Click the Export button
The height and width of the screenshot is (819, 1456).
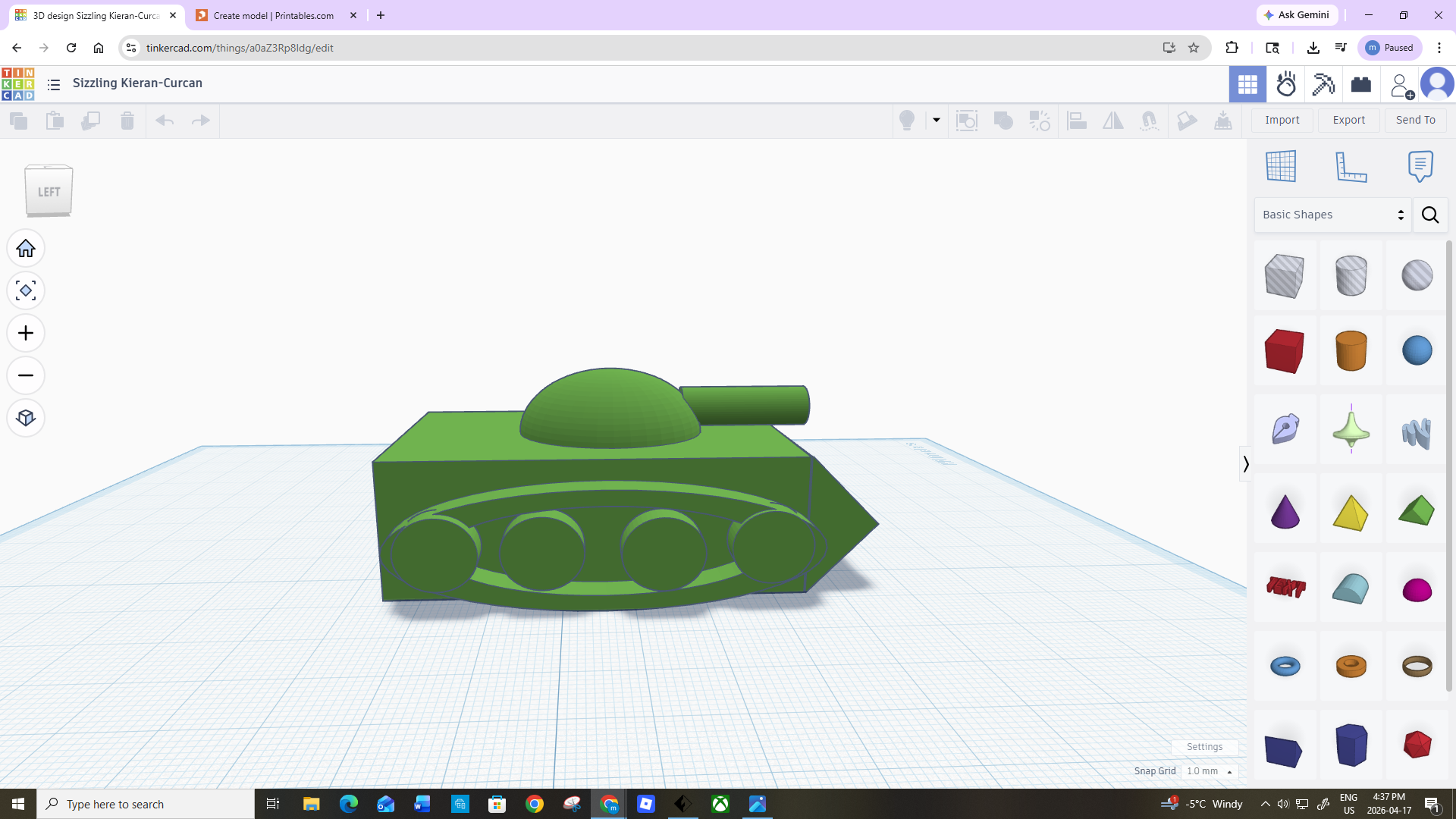pyautogui.click(x=1349, y=120)
